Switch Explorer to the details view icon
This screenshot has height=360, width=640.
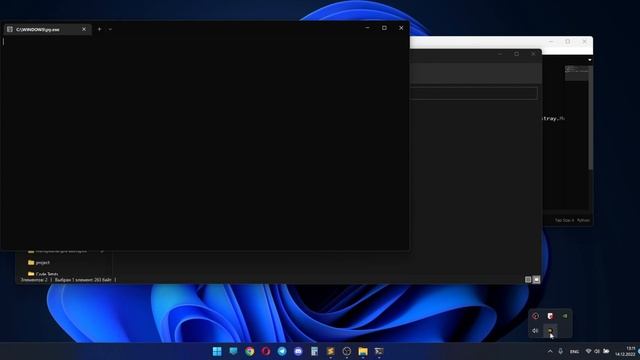click(x=528, y=280)
